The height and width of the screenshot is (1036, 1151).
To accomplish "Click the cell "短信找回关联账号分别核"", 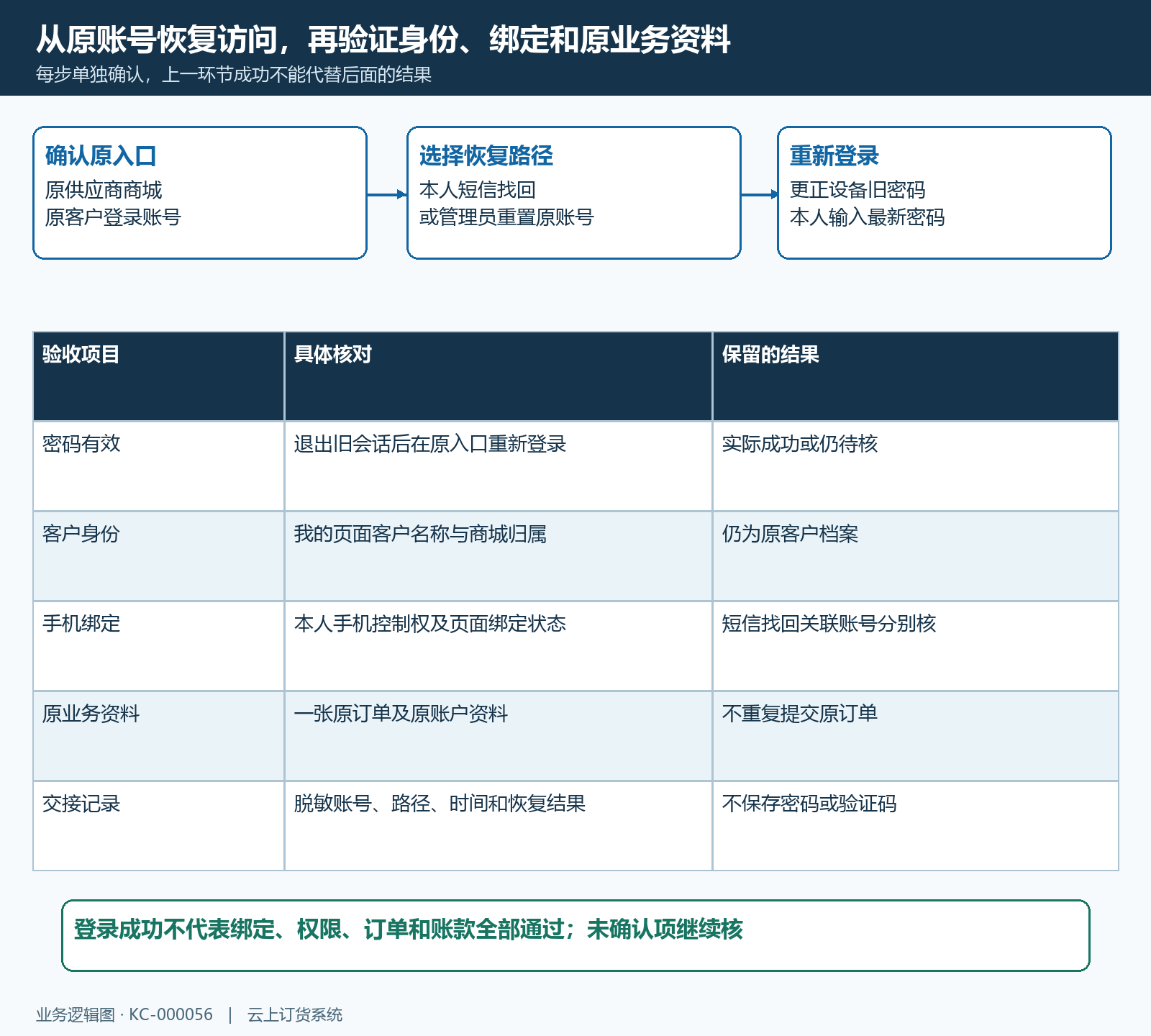I will (916, 646).
